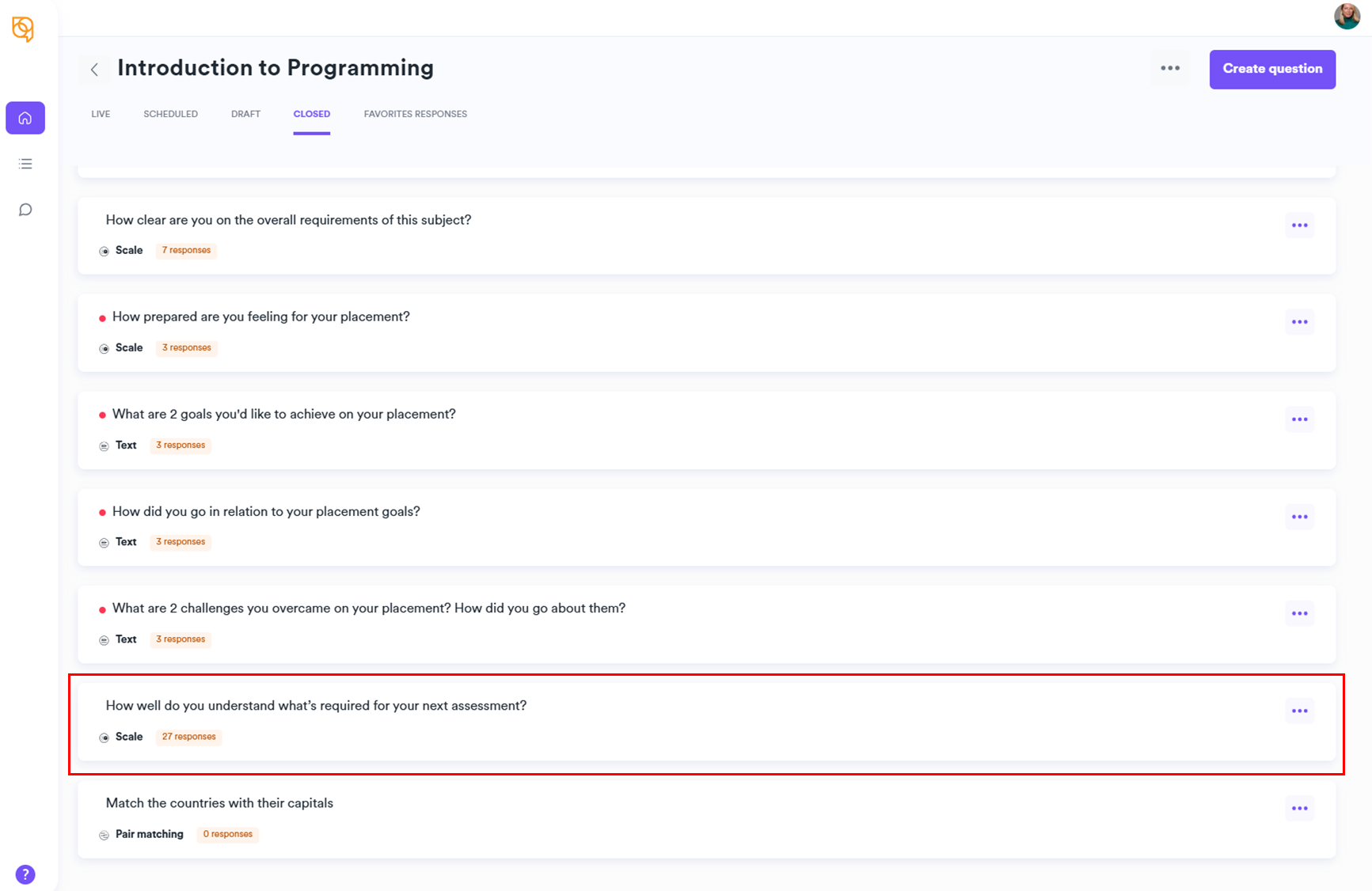Screen dimensions: 1372x891
Task: Open the 27 responses badge
Action: (188, 737)
